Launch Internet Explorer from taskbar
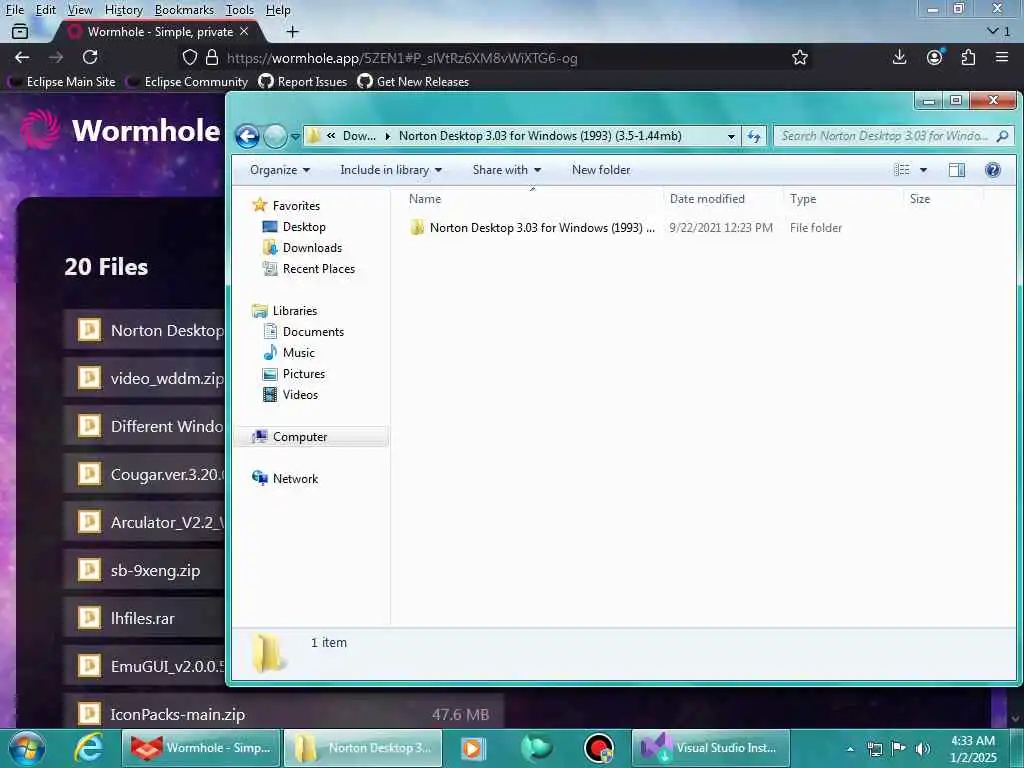The image size is (1024, 768). [x=88, y=748]
